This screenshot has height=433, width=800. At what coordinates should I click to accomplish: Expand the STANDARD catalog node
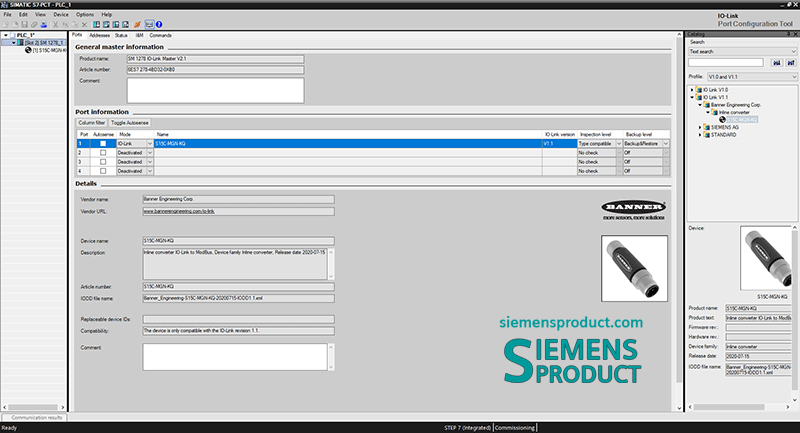[x=700, y=135]
